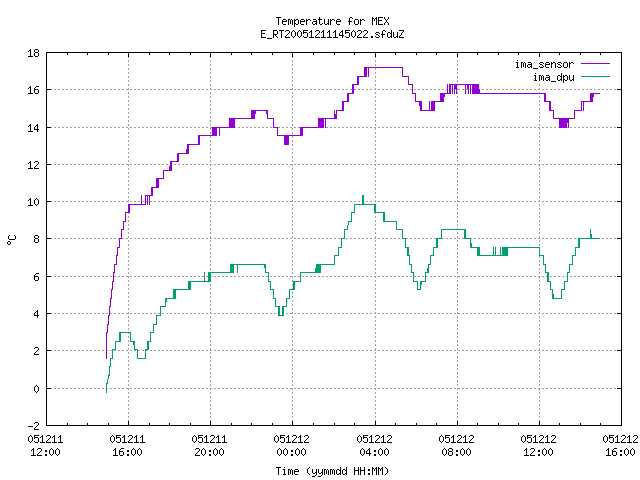
Task: Click the y-axis label '-2'
Action: point(33,426)
